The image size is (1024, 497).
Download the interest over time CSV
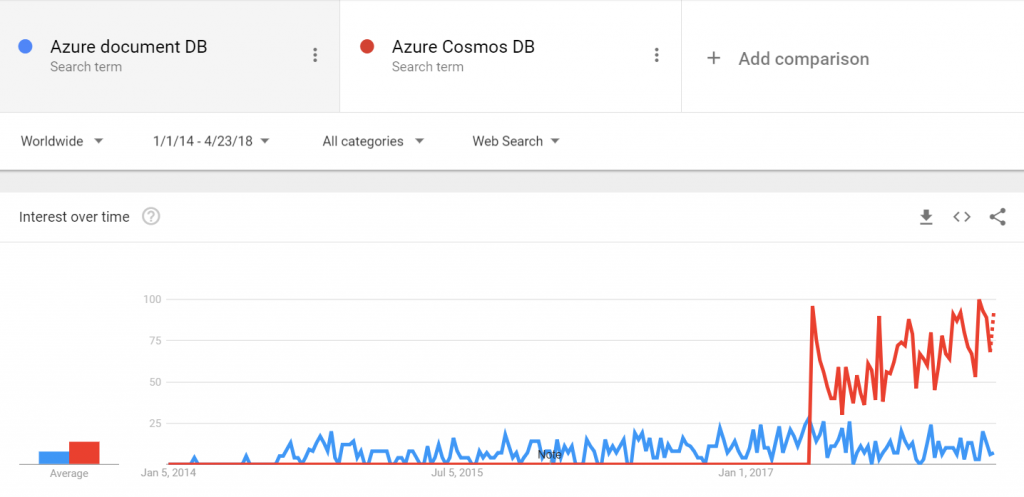coord(926,217)
